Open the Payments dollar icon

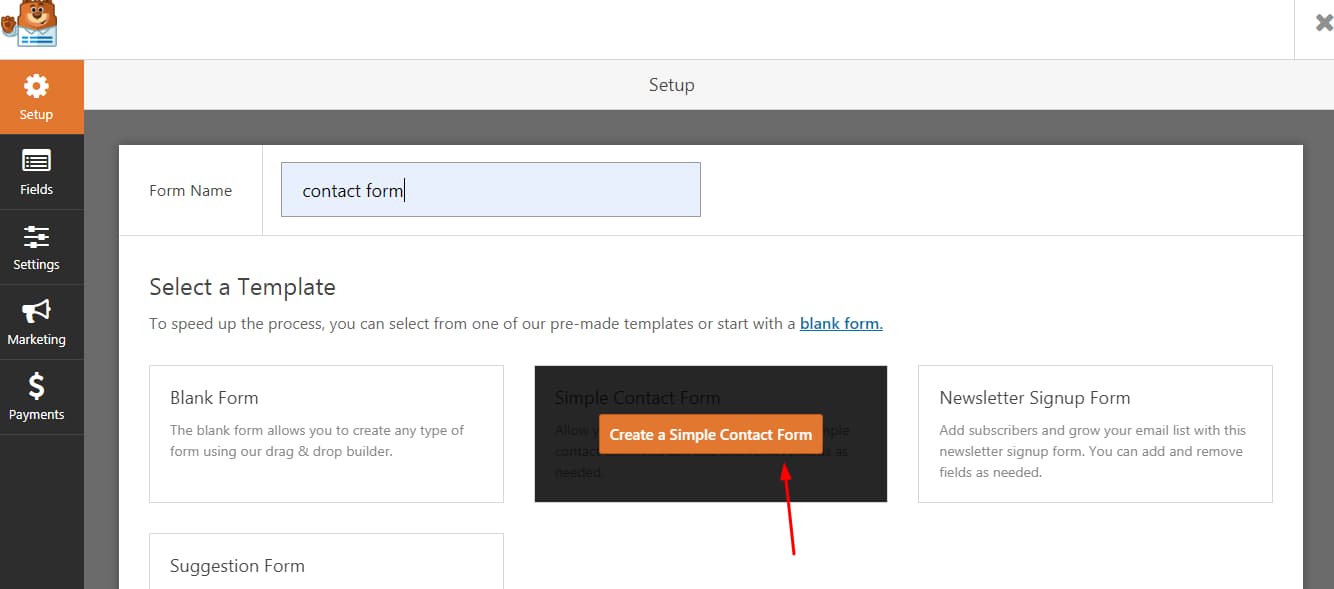[x=41, y=388]
